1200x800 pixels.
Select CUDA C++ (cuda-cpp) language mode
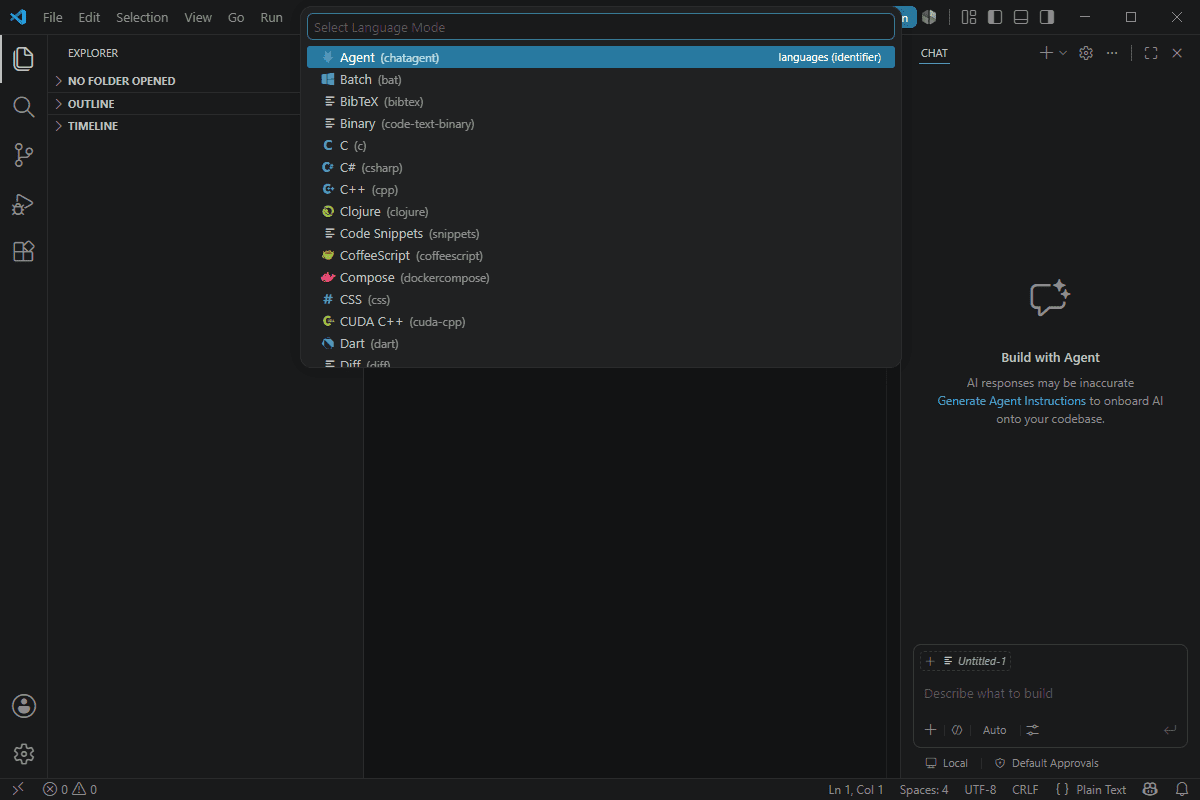coord(601,321)
